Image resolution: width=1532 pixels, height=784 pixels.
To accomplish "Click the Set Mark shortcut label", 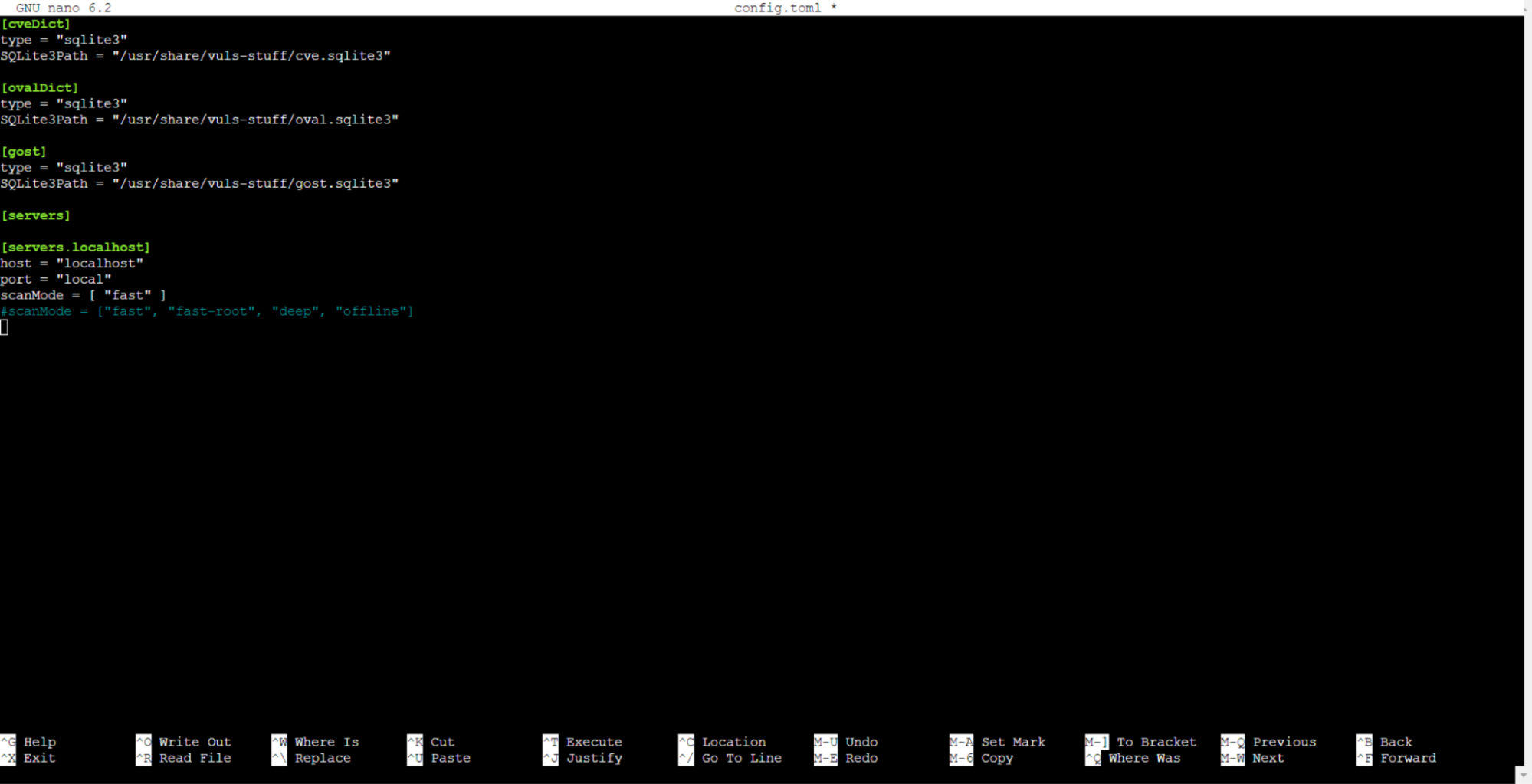I will tap(1012, 742).
